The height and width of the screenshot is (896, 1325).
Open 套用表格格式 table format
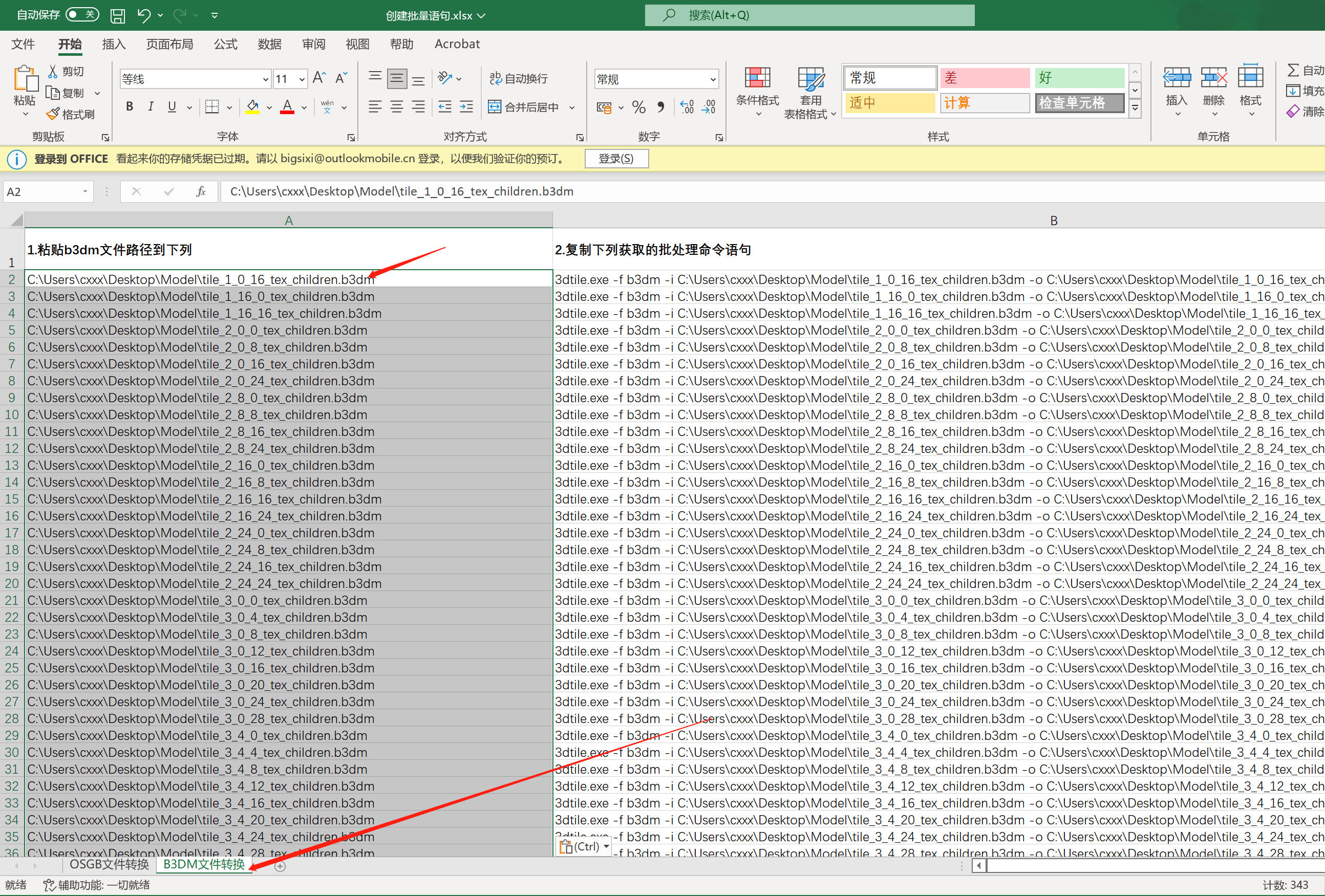point(810,93)
